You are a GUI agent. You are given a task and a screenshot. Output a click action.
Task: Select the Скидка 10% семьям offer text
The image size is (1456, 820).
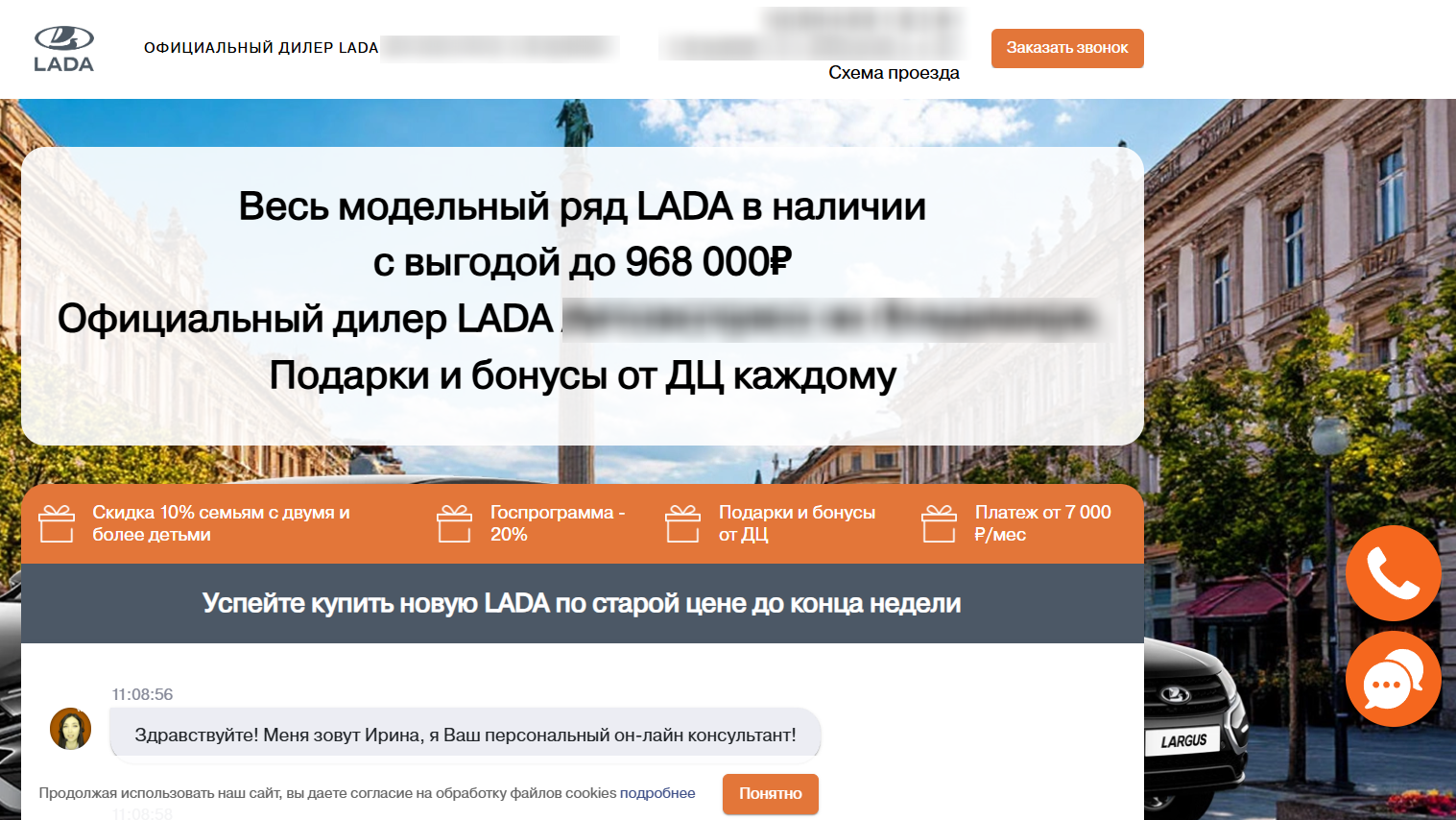point(221,523)
